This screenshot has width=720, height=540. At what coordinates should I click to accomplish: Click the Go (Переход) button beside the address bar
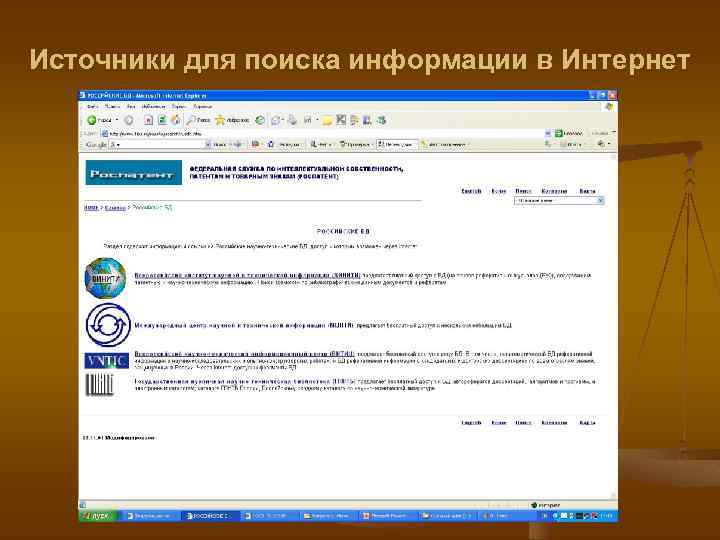coord(568,133)
